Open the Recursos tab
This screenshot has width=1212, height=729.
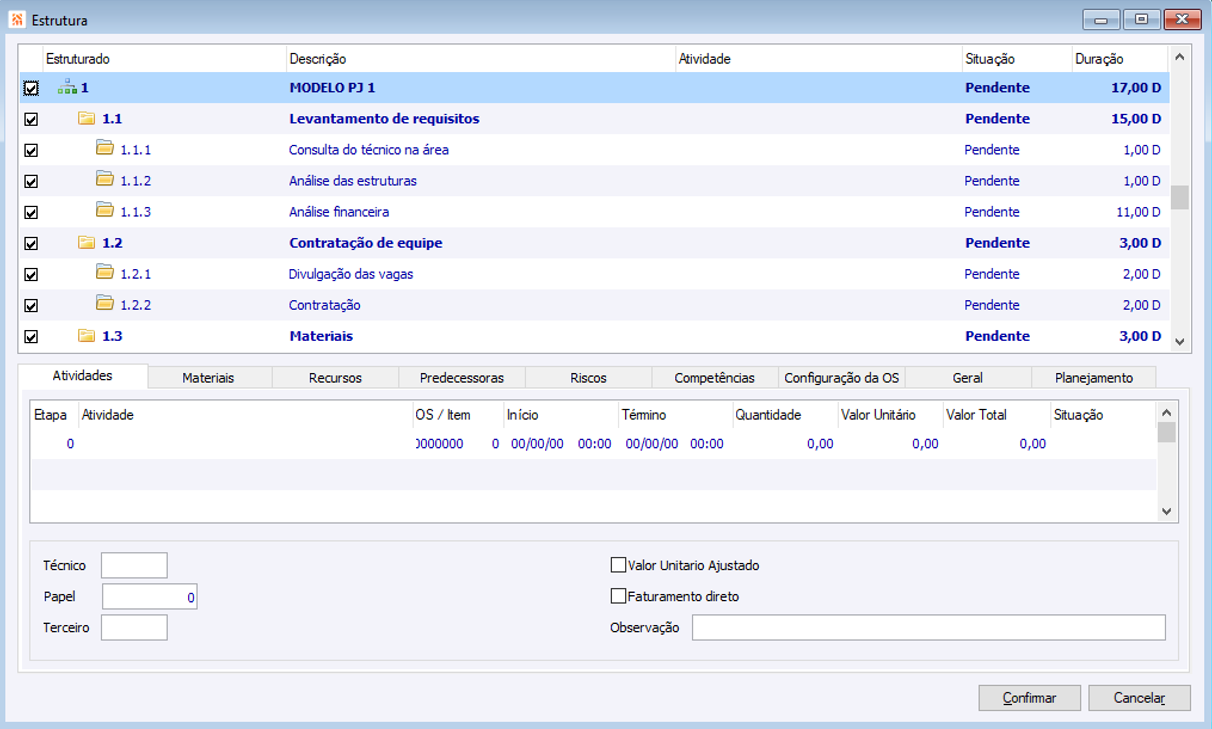335,378
